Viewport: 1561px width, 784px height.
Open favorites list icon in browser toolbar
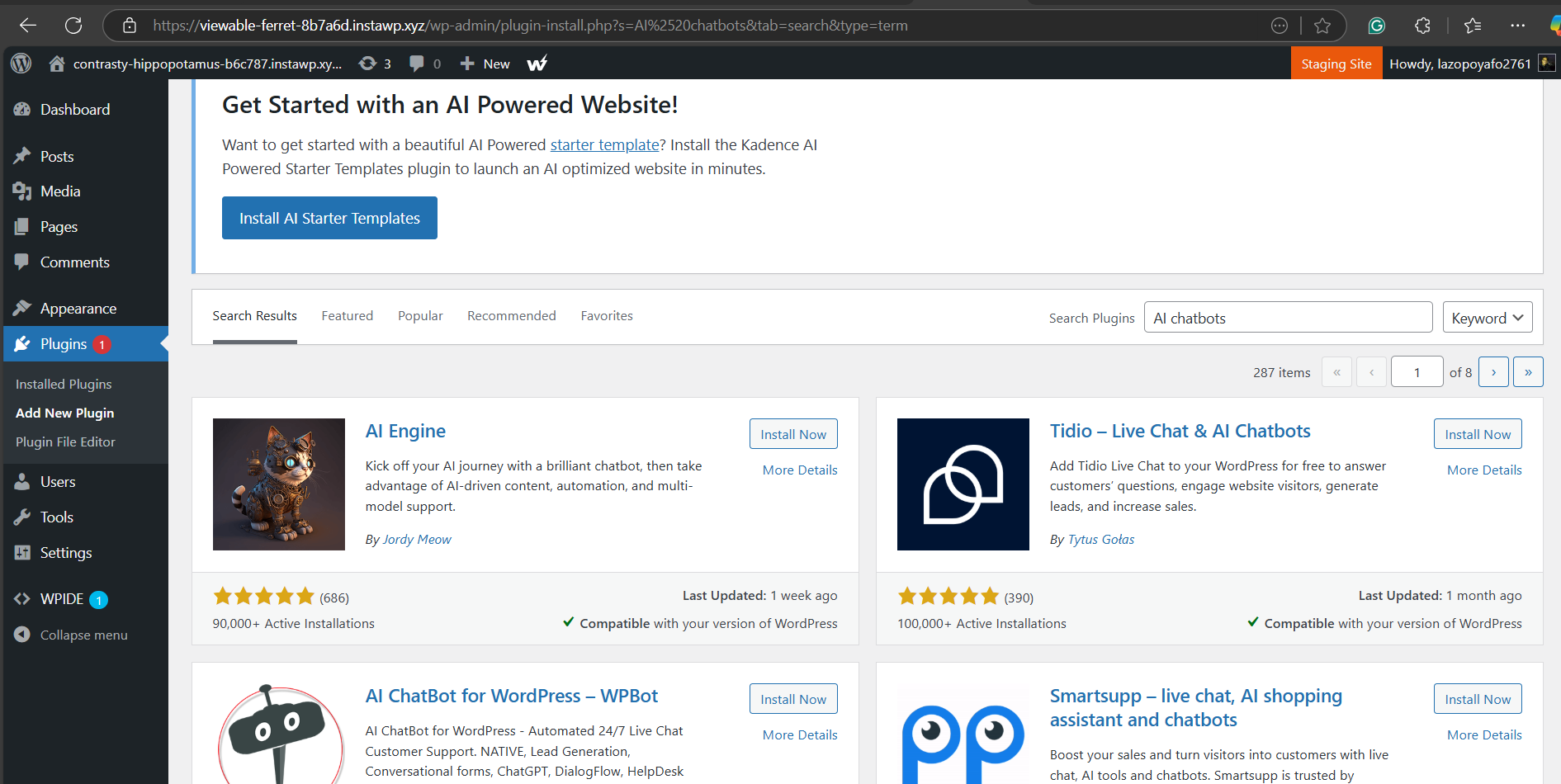[1473, 26]
